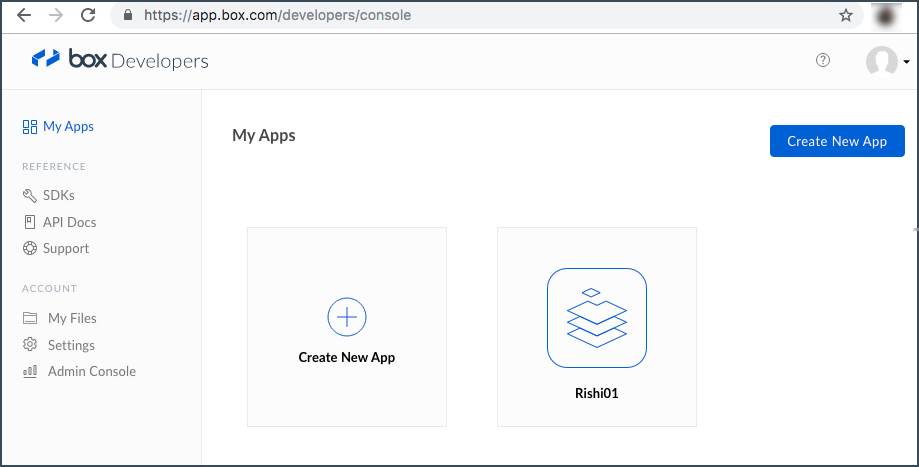Go to the API Docs link
The image size is (919, 467).
pos(69,222)
